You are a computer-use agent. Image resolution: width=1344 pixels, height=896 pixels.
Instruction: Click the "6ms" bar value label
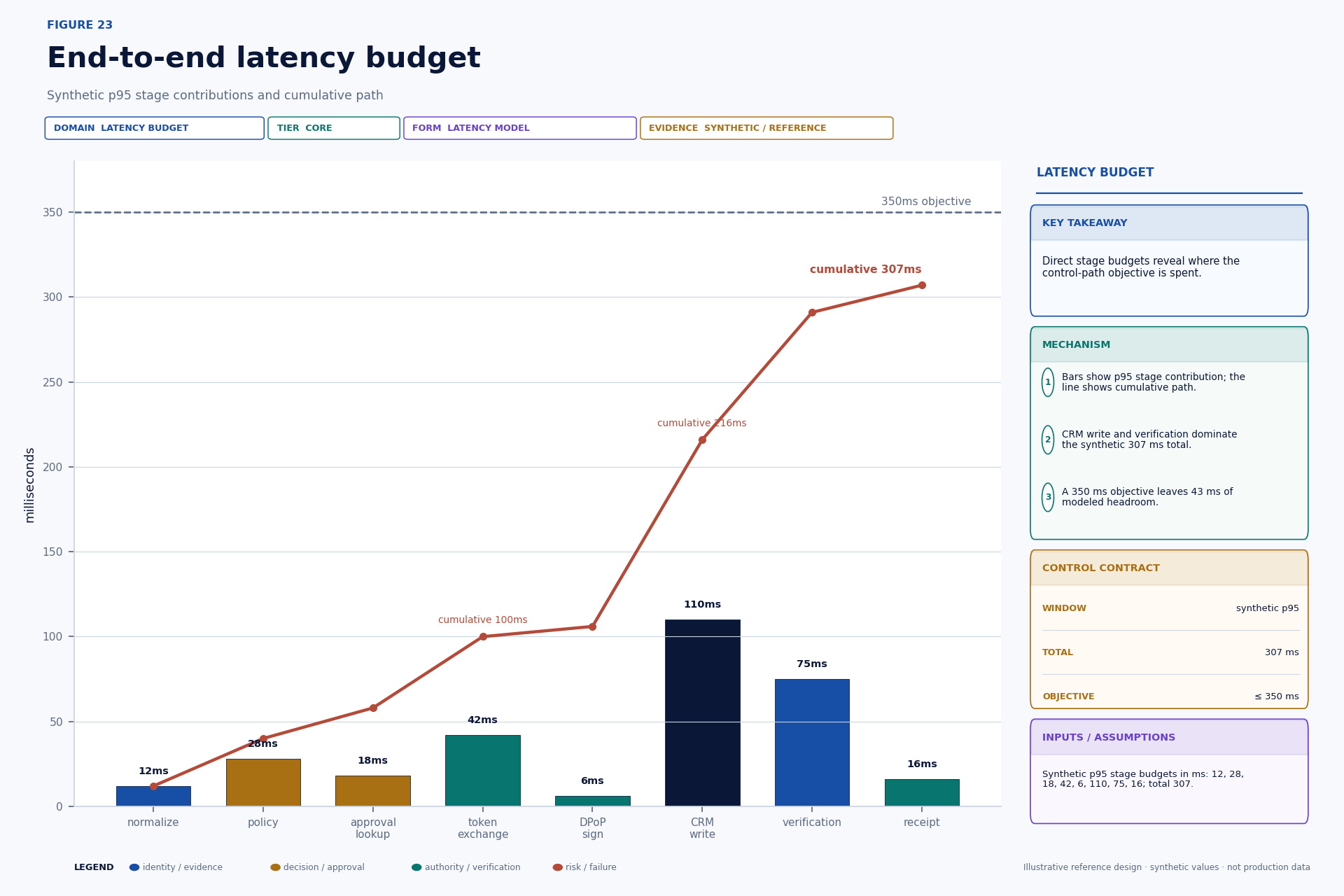point(592,781)
